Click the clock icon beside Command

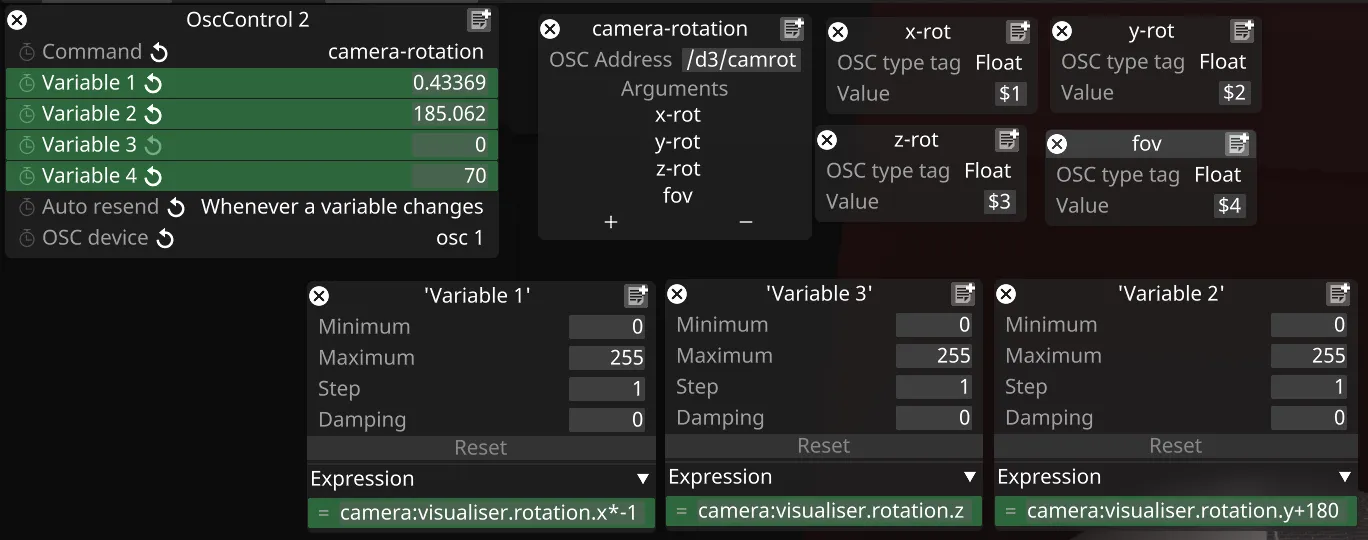(27, 52)
